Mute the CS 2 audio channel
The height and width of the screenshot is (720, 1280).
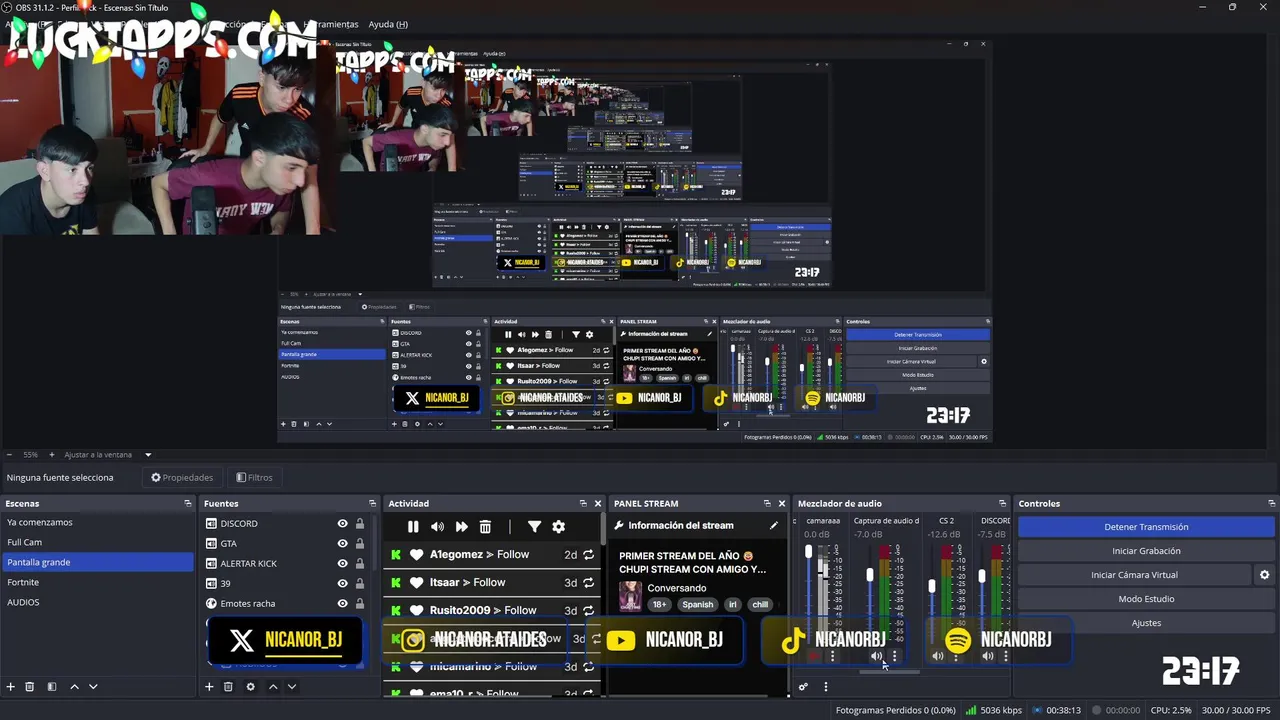[937, 656]
